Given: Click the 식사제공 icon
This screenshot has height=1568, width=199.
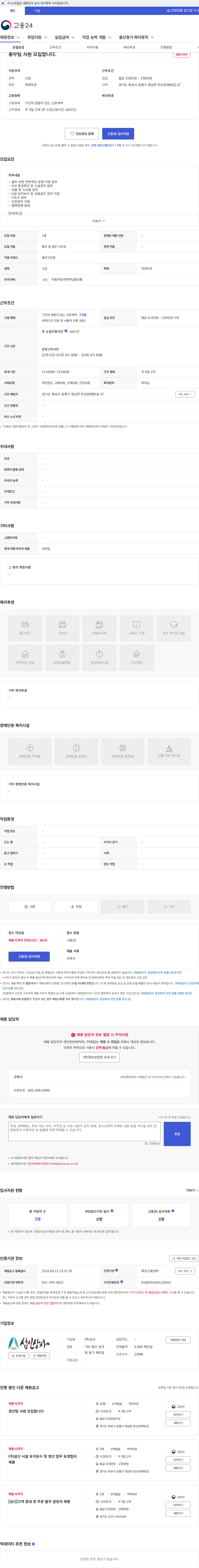Looking at the screenshot, I should [x=136, y=657].
